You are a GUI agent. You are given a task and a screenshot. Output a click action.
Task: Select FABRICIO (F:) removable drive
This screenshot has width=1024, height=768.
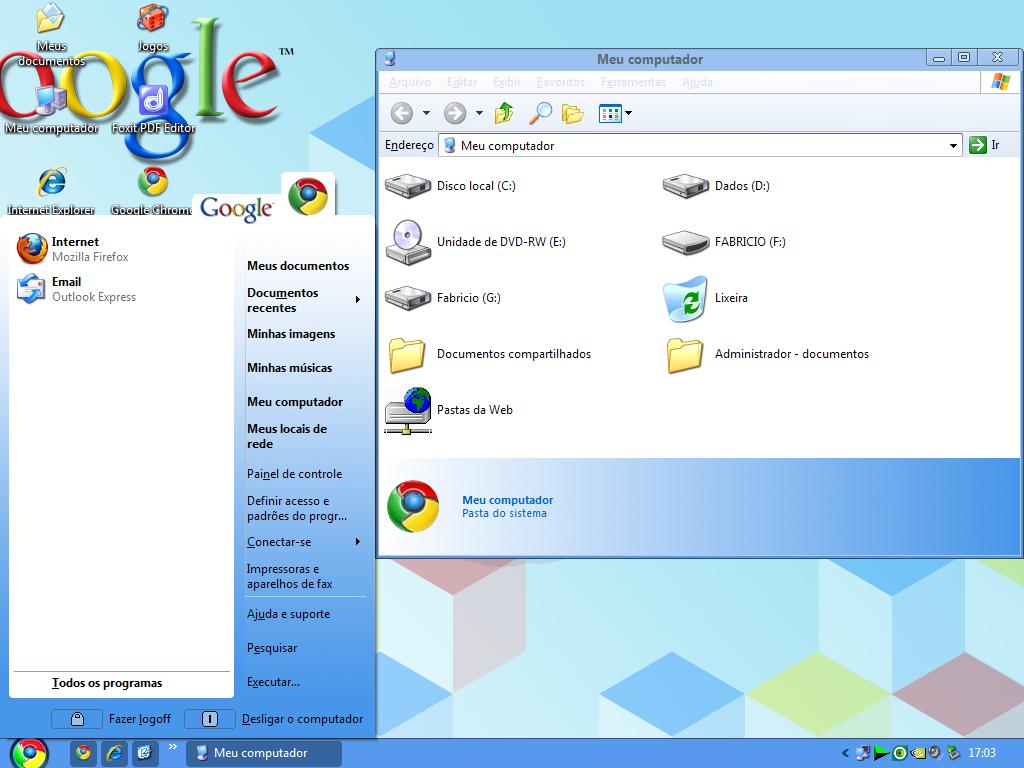pyautogui.click(x=724, y=242)
